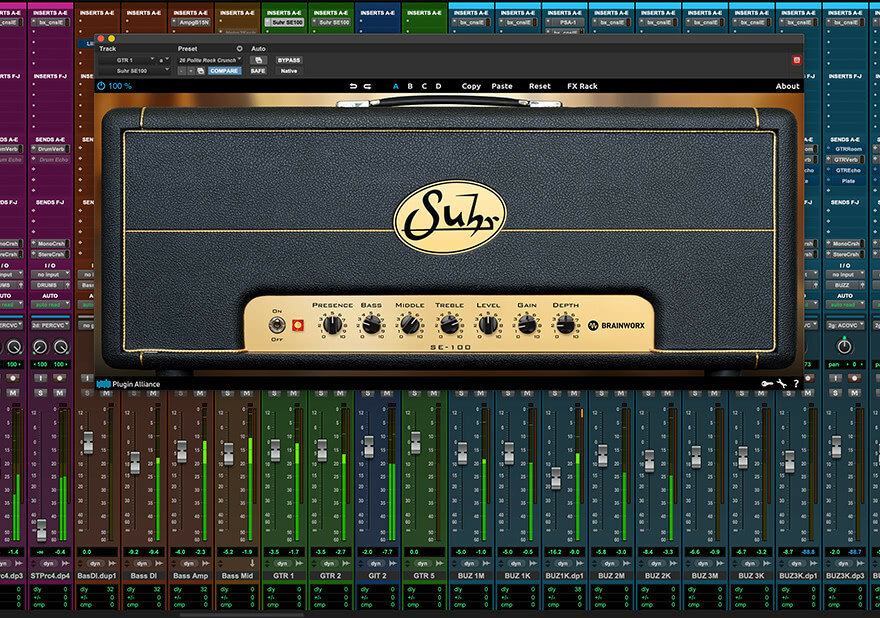This screenshot has height=618, width=880.
Task: Click the GTR 1 channel volume fader
Action: point(275,449)
